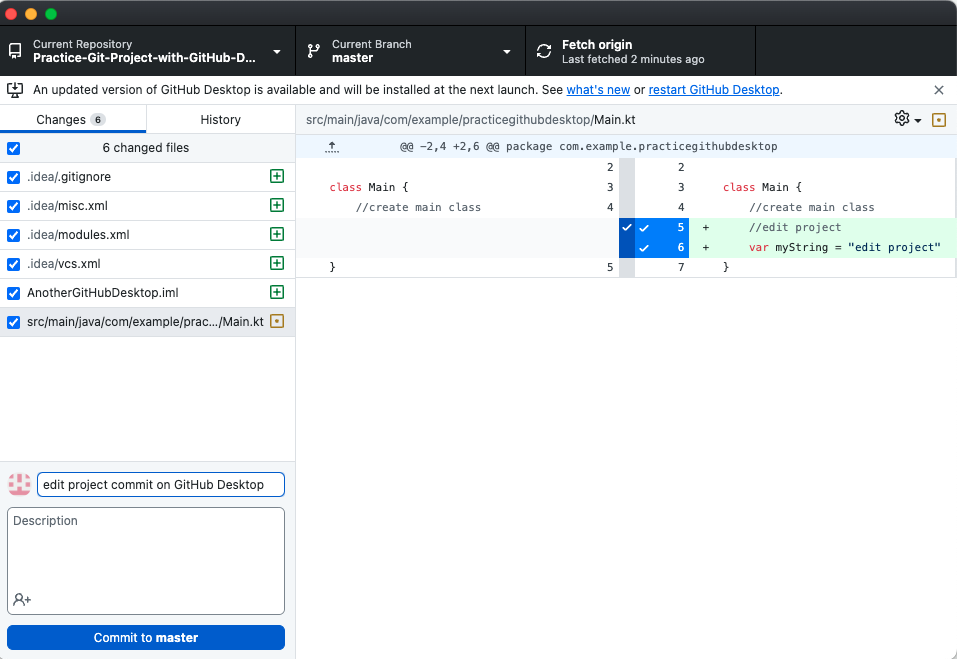Image resolution: width=957 pixels, height=659 pixels.
Task: Uncheck the Main.kt file checkbox
Action: coord(13,322)
